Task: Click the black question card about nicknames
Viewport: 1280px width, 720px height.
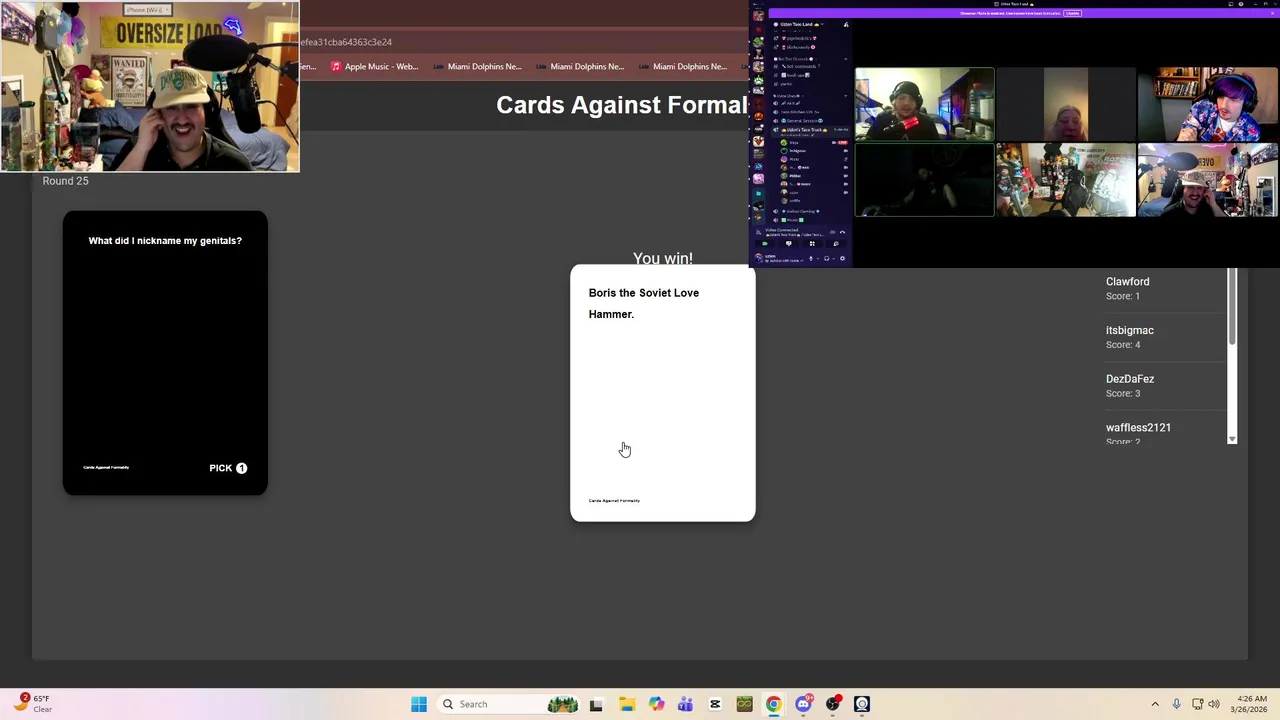Action: [x=165, y=353]
